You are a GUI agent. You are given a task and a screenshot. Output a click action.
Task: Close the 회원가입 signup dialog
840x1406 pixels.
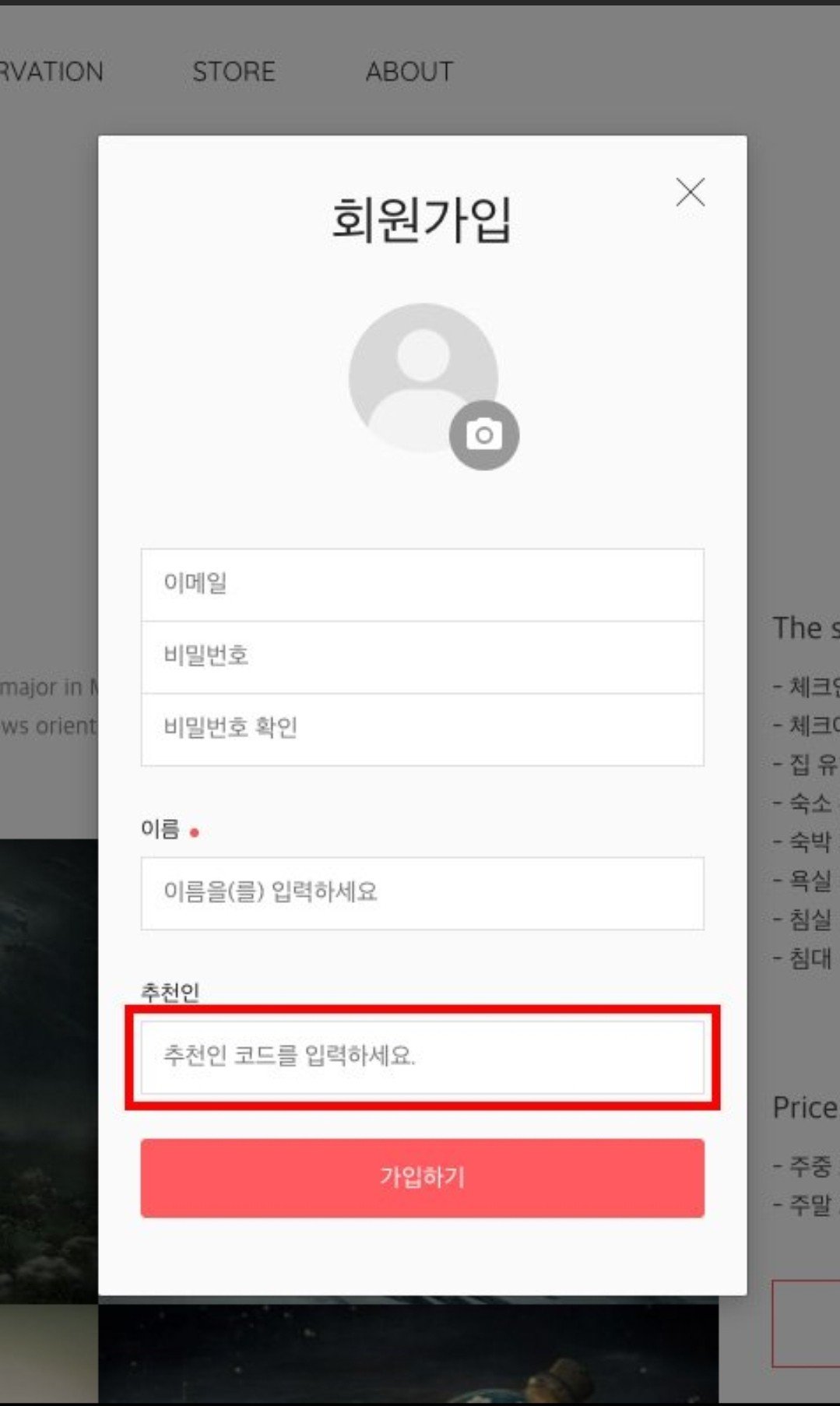(x=690, y=192)
